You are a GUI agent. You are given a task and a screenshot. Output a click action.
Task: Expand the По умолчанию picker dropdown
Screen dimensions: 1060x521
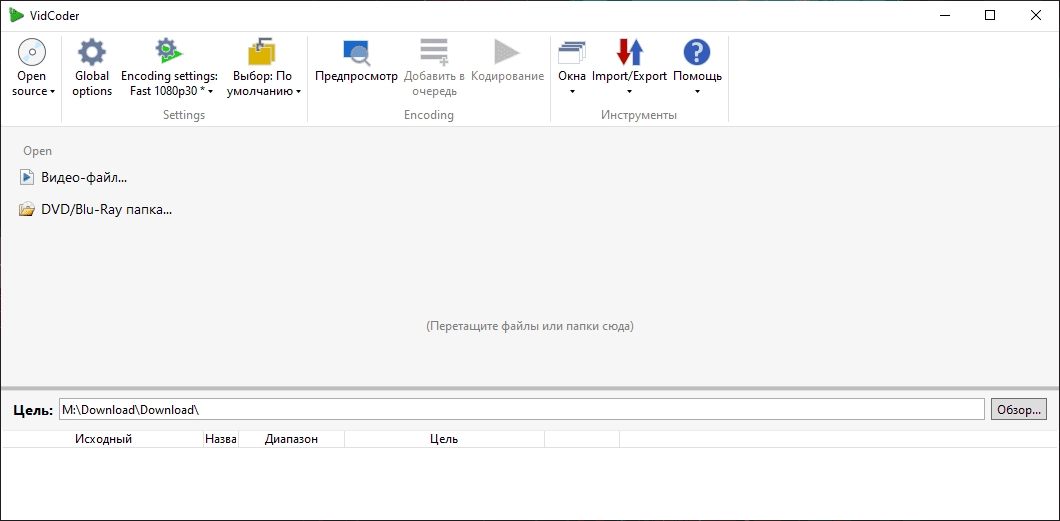pyautogui.click(x=298, y=92)
